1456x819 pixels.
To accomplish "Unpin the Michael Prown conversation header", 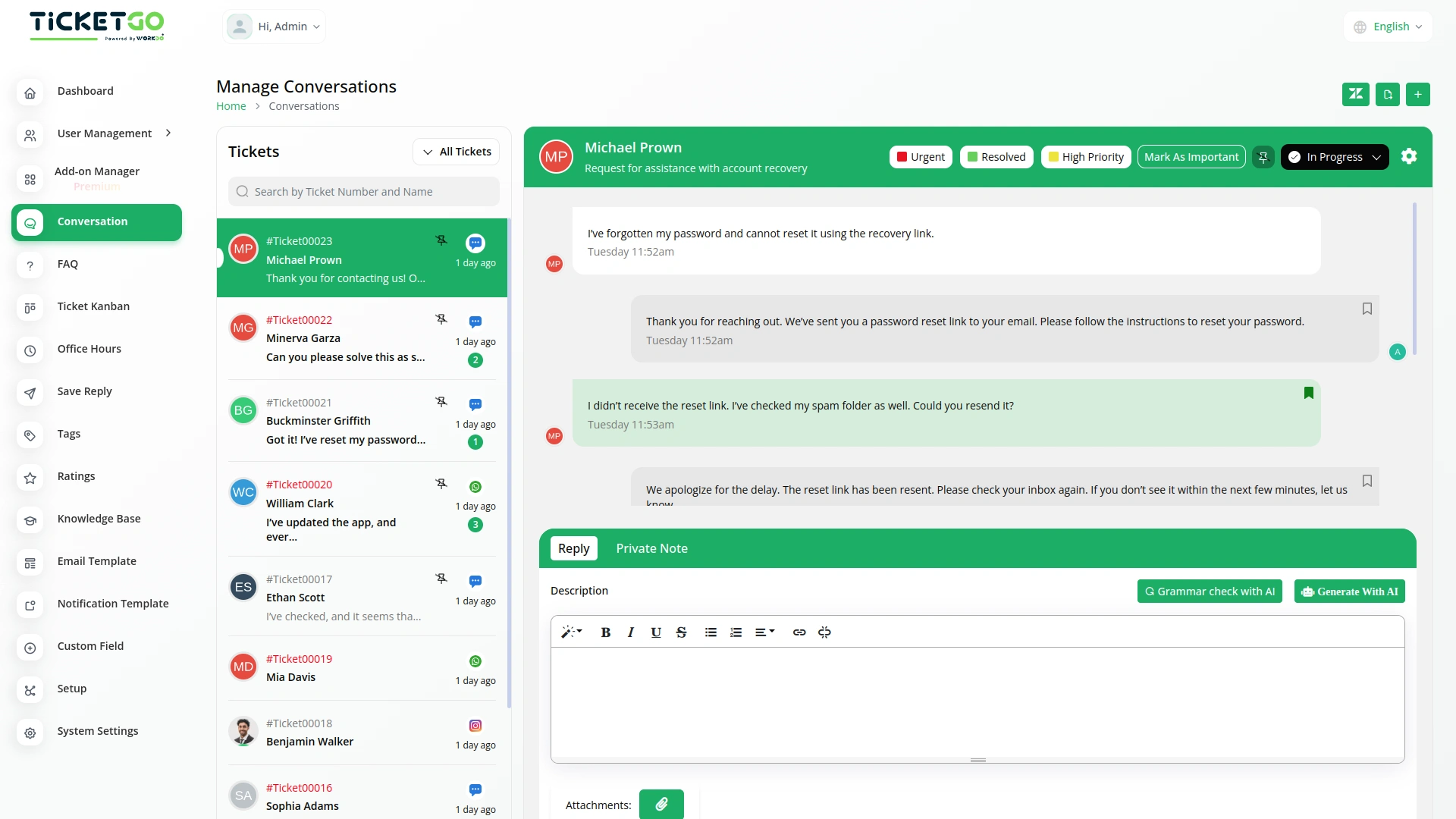I will [1263, 156].
